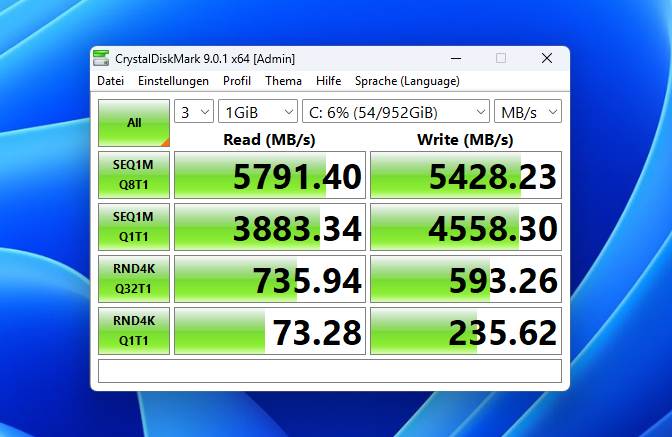Start all benchmarks with the All button

134,123
